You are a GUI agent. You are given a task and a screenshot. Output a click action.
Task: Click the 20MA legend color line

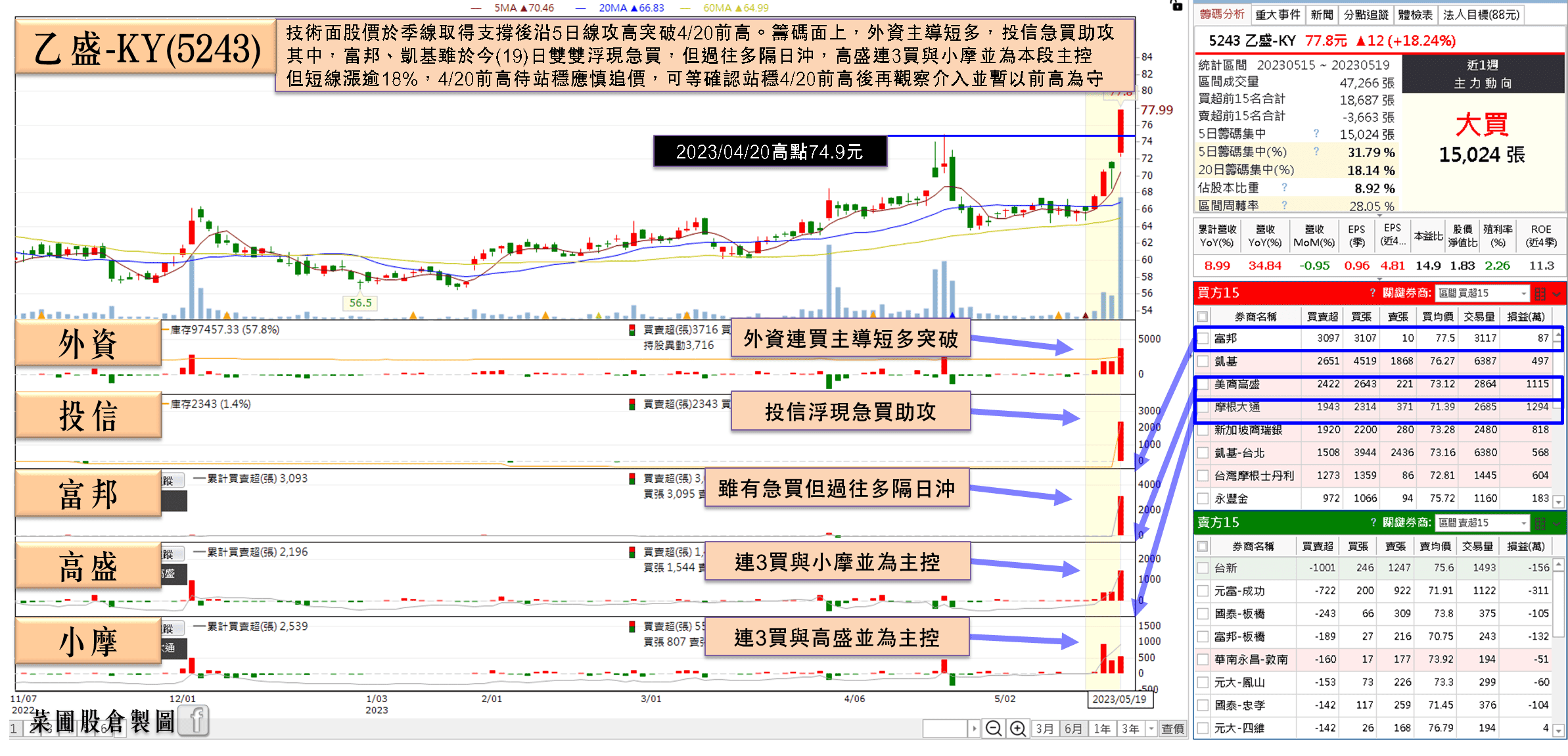pos(580,8)
